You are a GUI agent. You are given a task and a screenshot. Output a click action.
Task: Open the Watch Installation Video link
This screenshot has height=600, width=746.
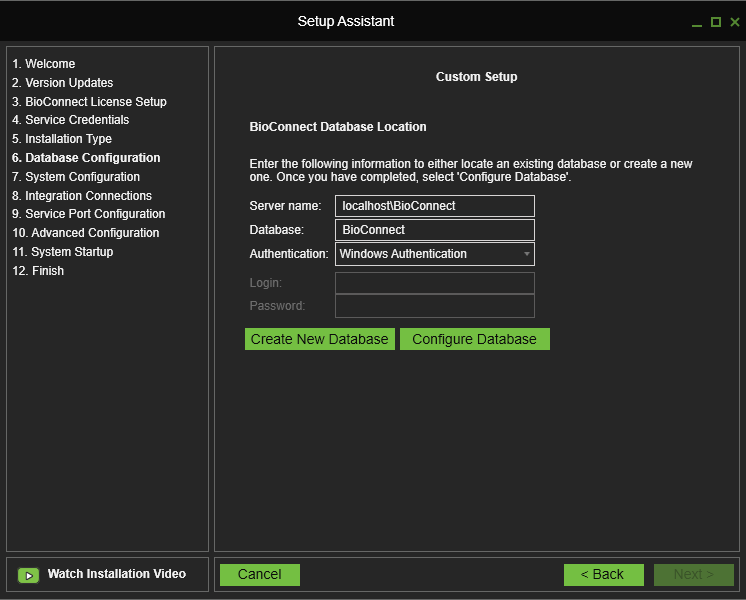click(x=117, y=574)
